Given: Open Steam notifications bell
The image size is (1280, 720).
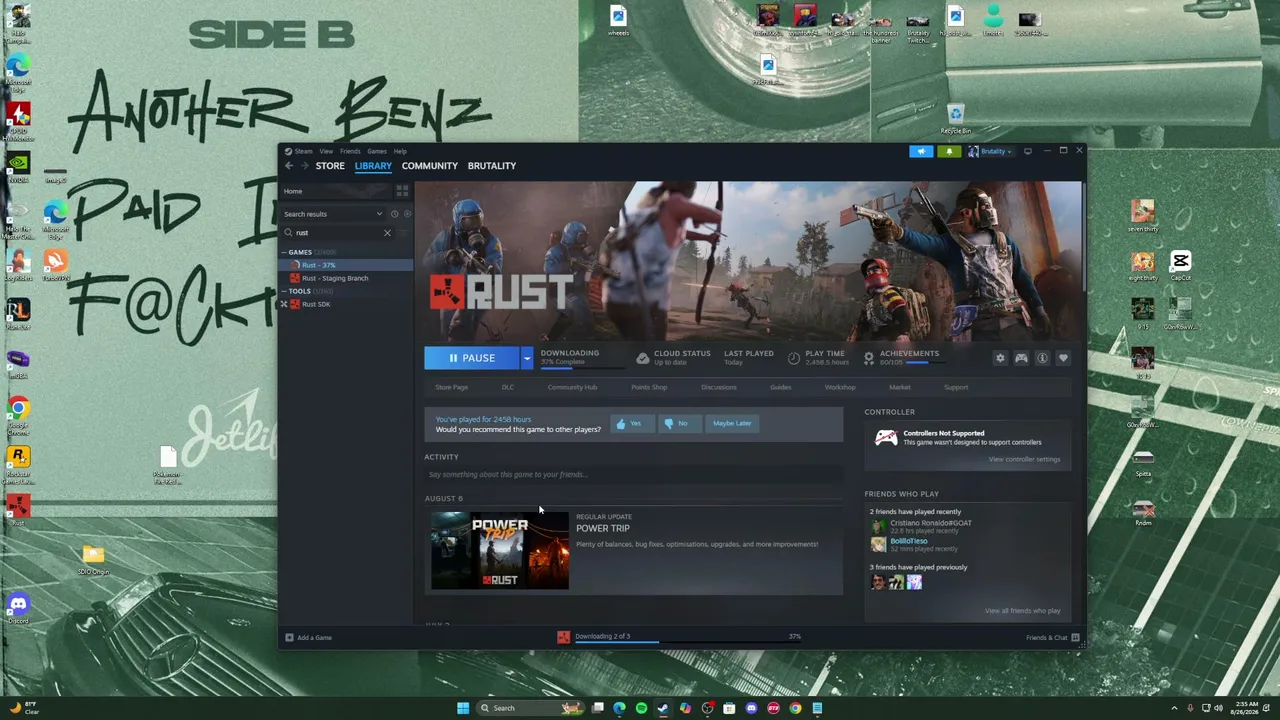Looking at the screenshot, I should pos(948,152).
